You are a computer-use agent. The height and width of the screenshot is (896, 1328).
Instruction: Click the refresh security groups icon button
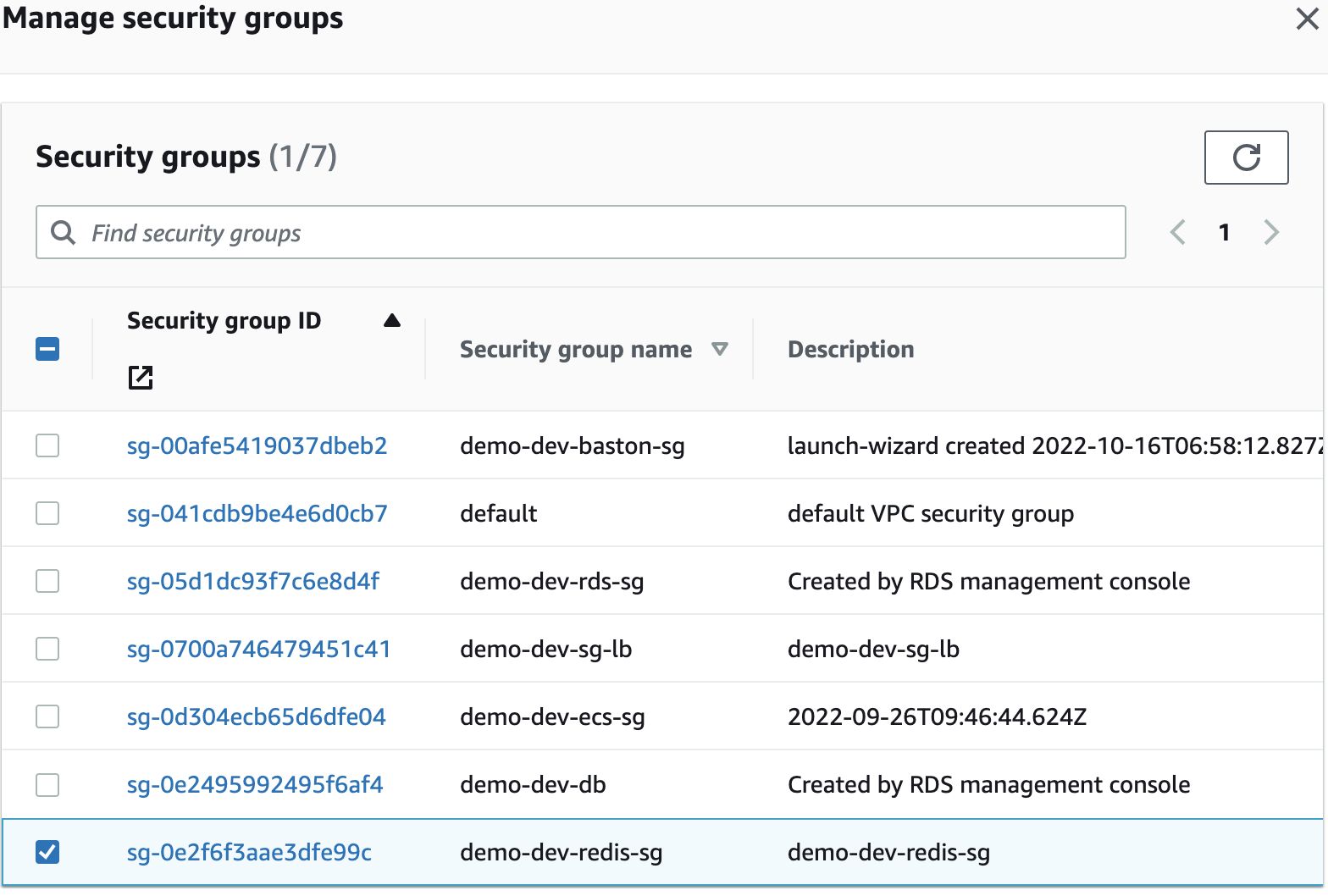pyautogui.click(x=1246, y=158)
